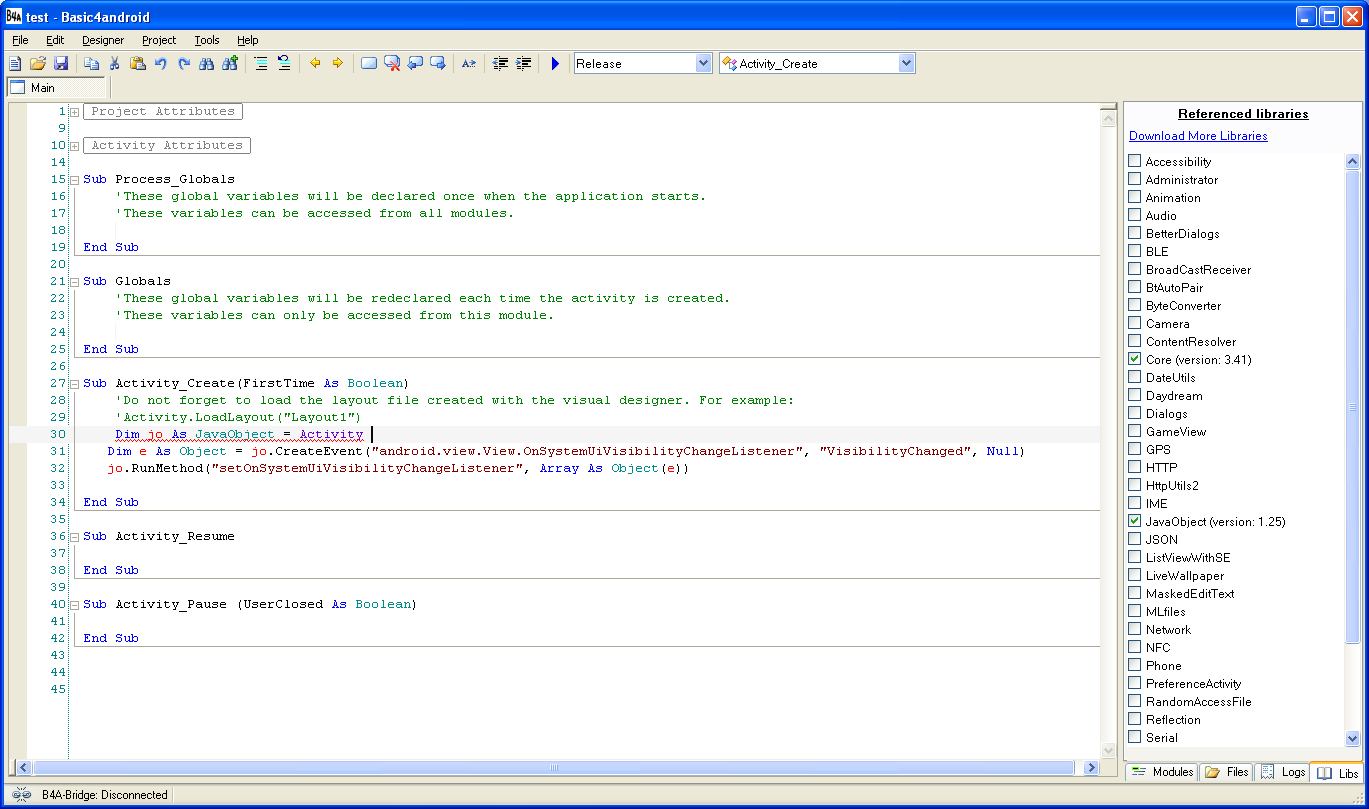Viewport: 1369px width, 809px height.
Task: Open the Project menu
Action: (x=159, y=40)
